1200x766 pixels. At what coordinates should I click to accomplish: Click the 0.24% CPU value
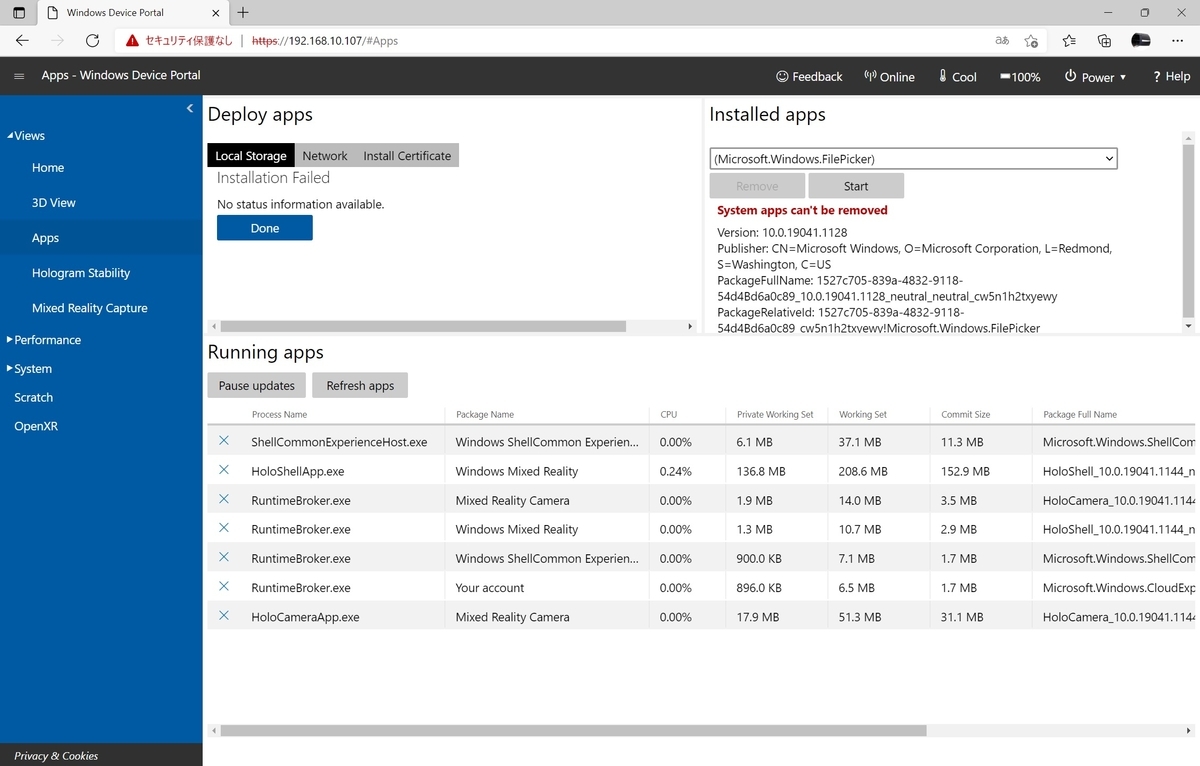(676, 471)
